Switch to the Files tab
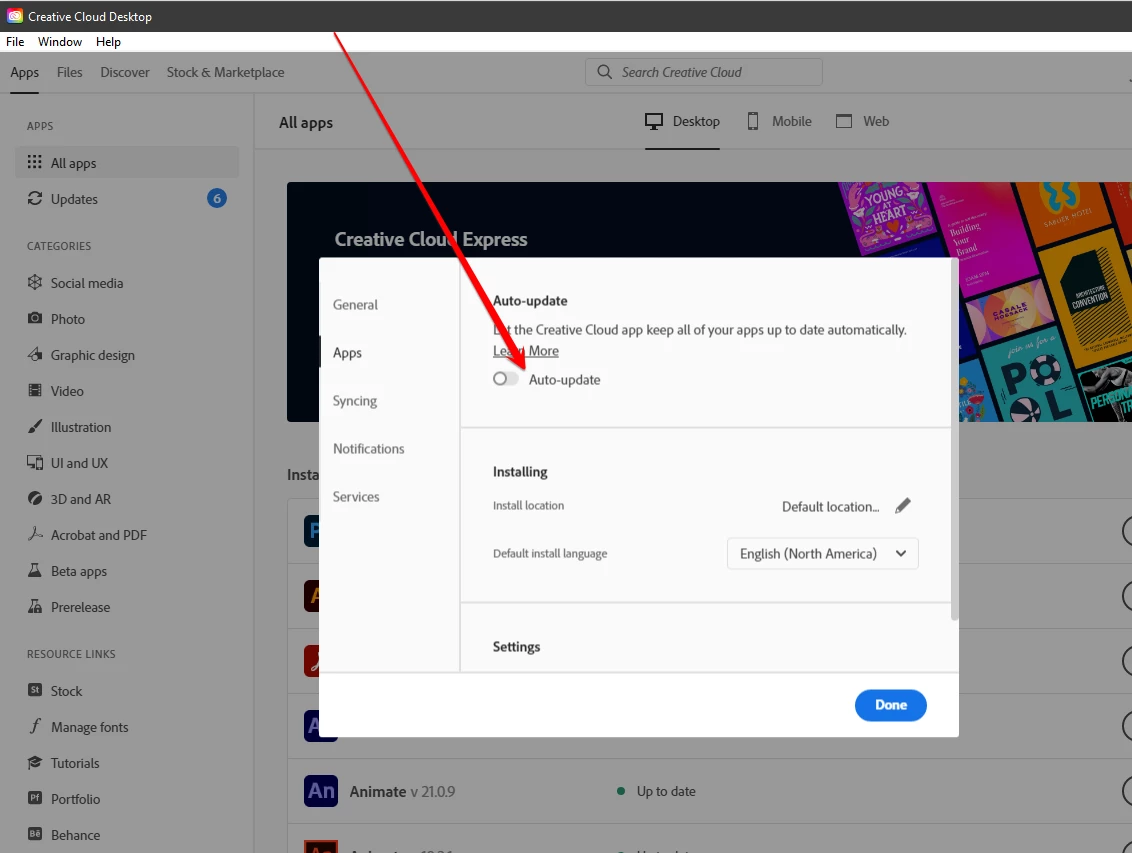The width and height of the screenshot is (1132, 853). 69,72
